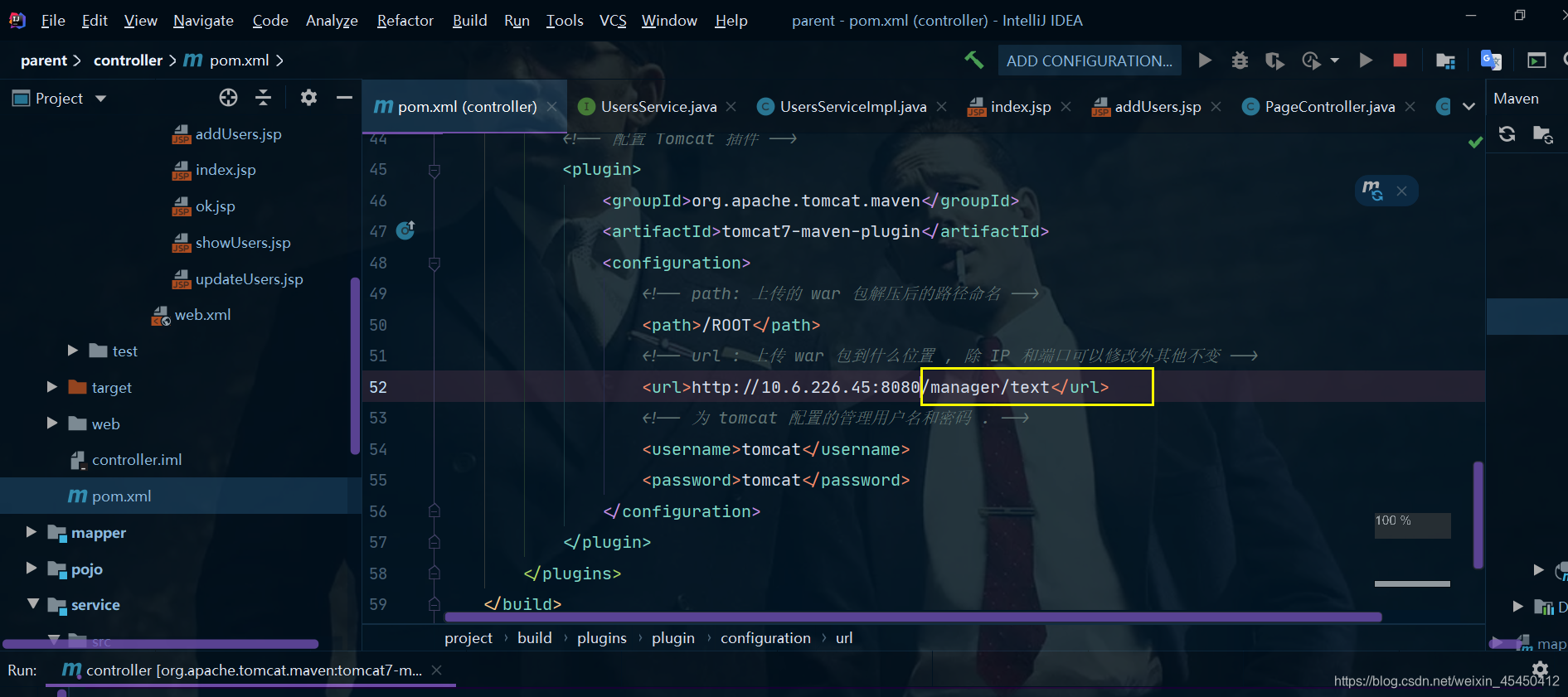The height and width of the screenshot is (697, 1568).
Task: Click the controller breadcrumb in navigation bar
Action: point(128,61)
